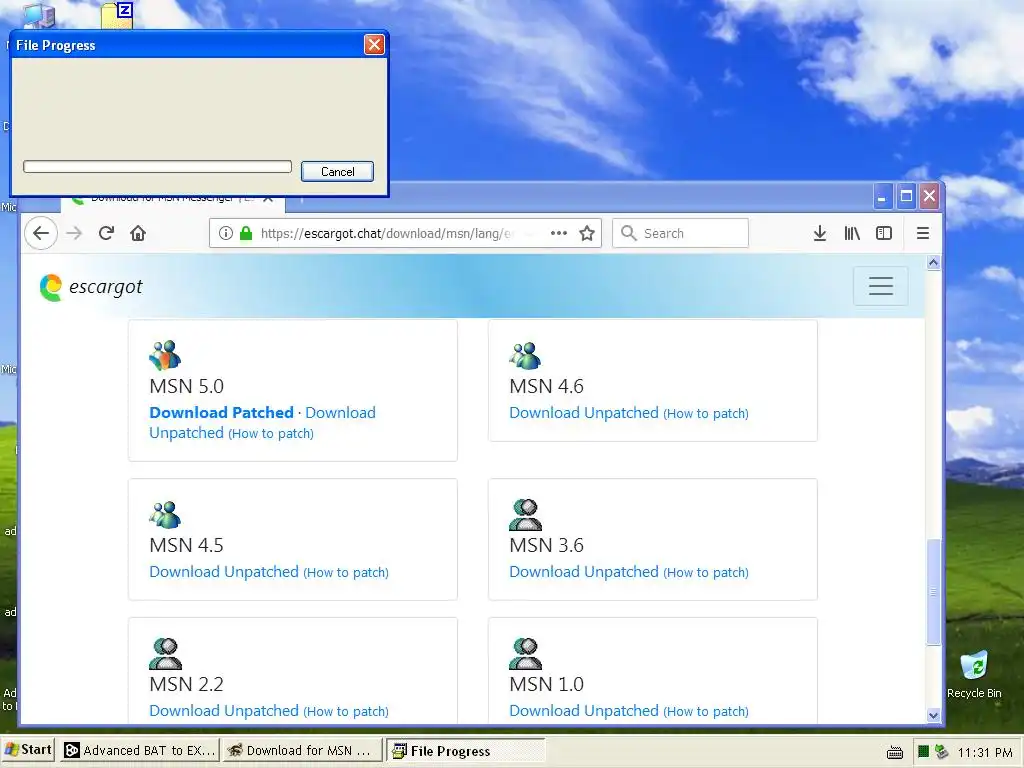Minimize the Firefox window
Screen dimensions: 1024x768
click(882, 197)
